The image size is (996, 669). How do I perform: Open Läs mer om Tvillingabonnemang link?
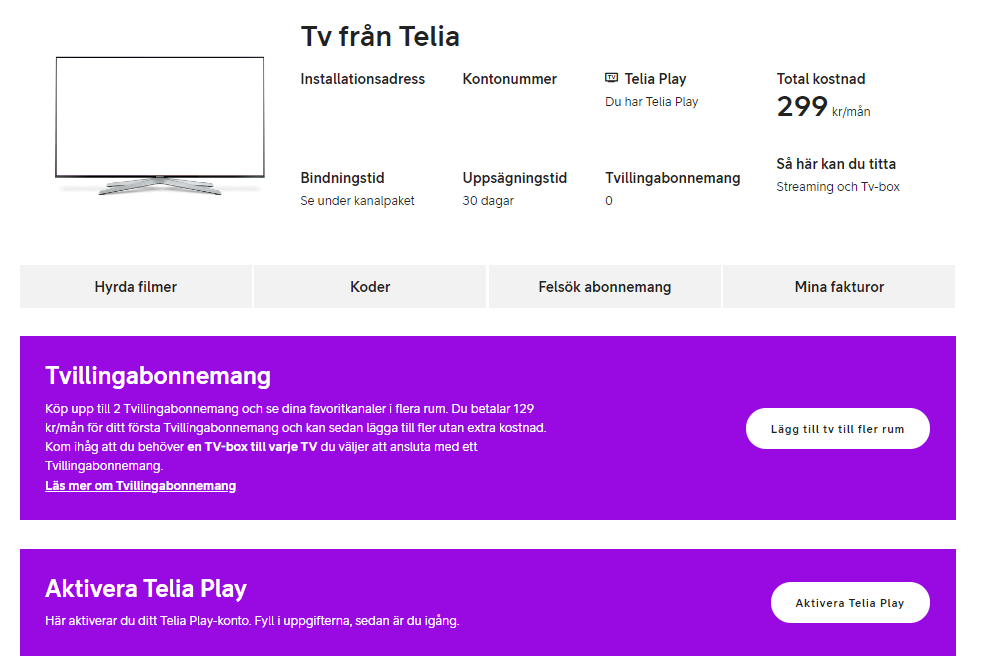point(140,485)
